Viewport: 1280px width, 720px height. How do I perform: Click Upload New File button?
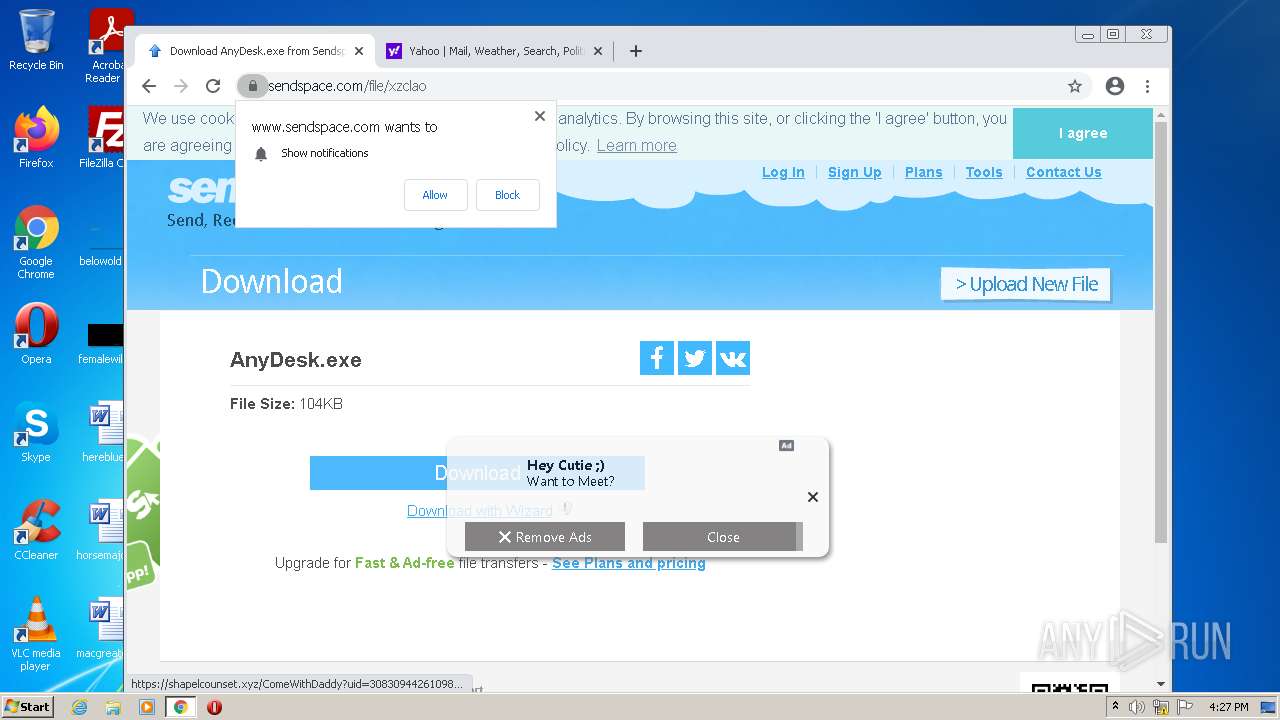tap(1026, 284)
